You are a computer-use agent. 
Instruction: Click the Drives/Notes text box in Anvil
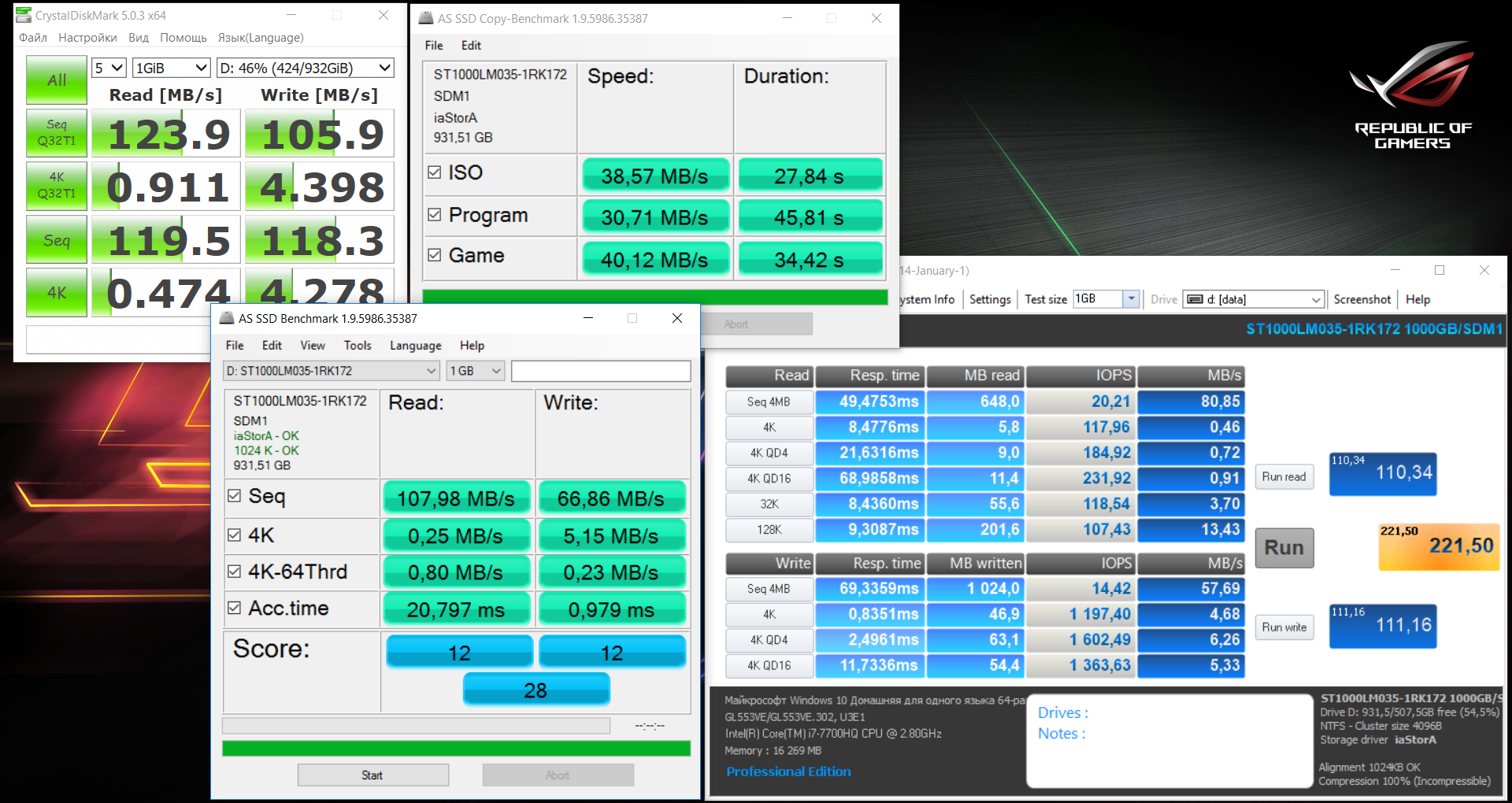1170,740
